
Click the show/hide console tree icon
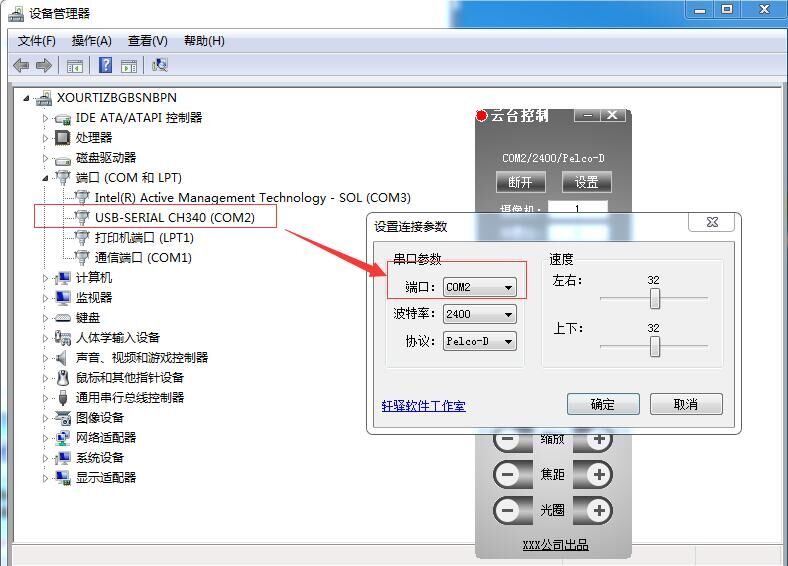tap(74, 66)
